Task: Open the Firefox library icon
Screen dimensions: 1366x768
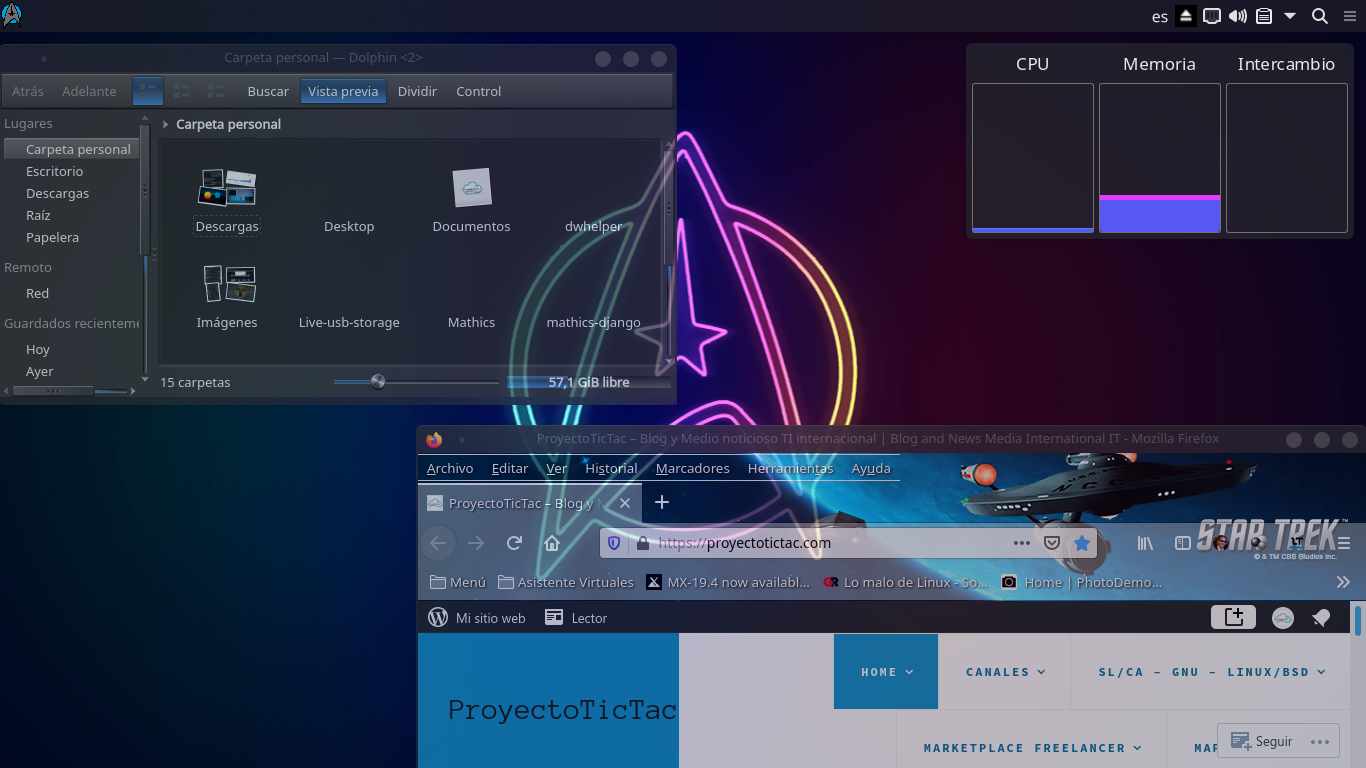Action: (x=1145, y=543)
